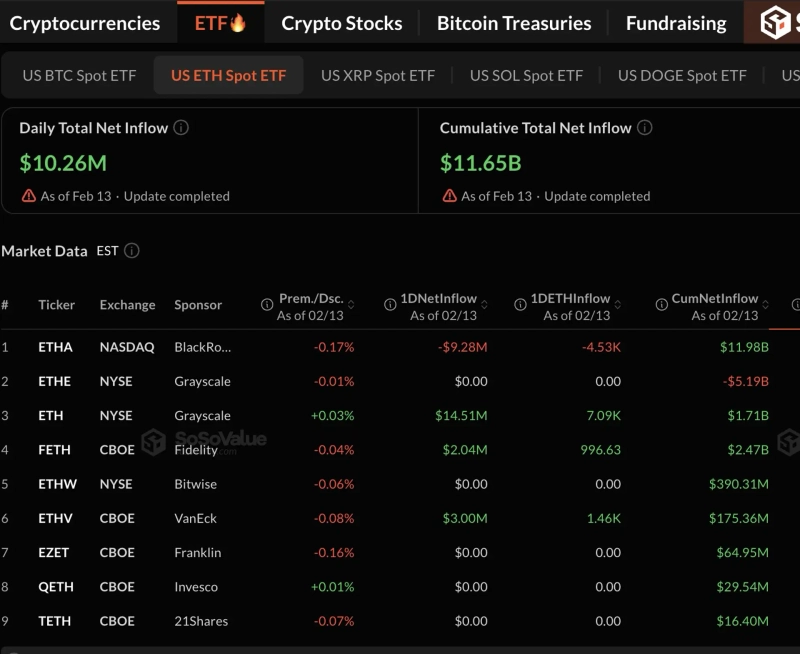The image size is (800, 654).
Task: Click info icon before 1DNetInflow column
Action: 390,305
